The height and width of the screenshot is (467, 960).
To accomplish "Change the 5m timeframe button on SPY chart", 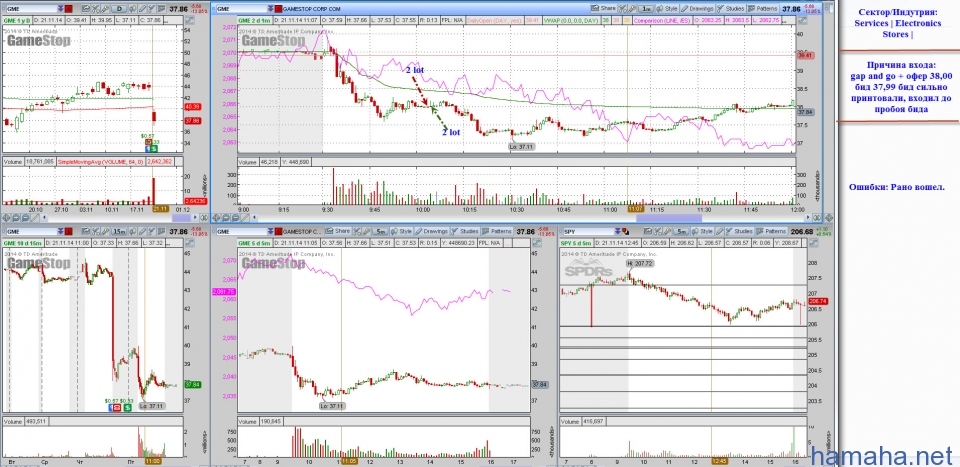I will coord(681,231).
